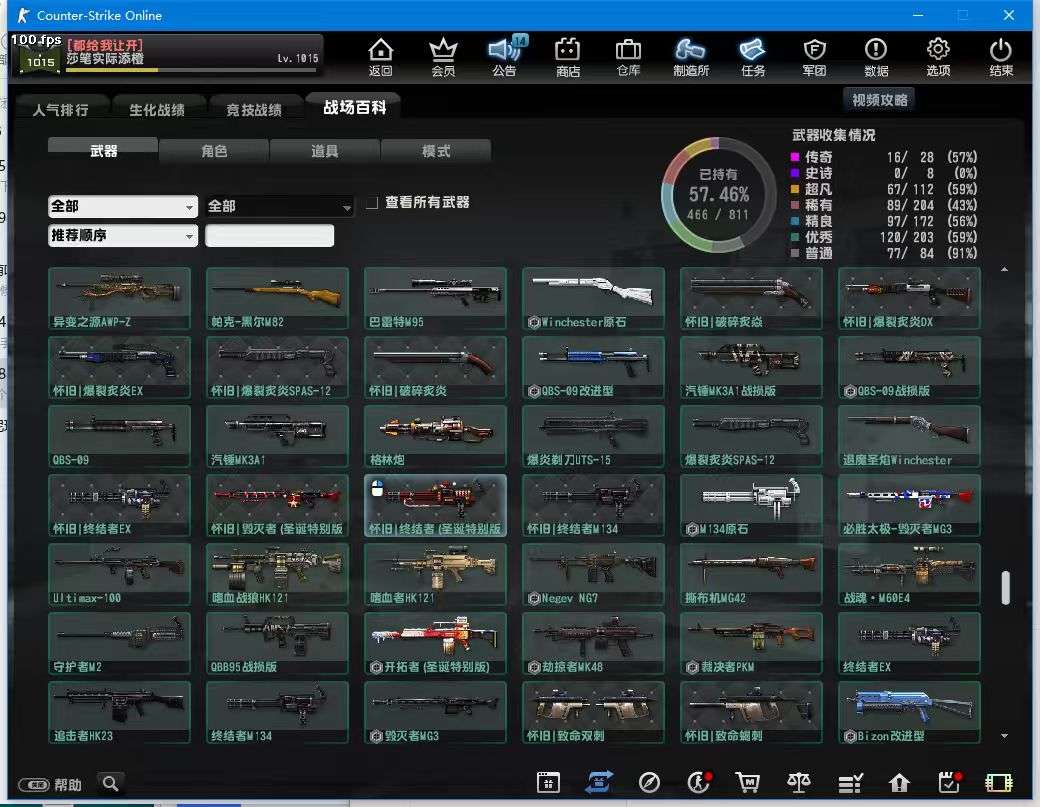
Task: Select the M134原石 weapon card
Action: 751,505
